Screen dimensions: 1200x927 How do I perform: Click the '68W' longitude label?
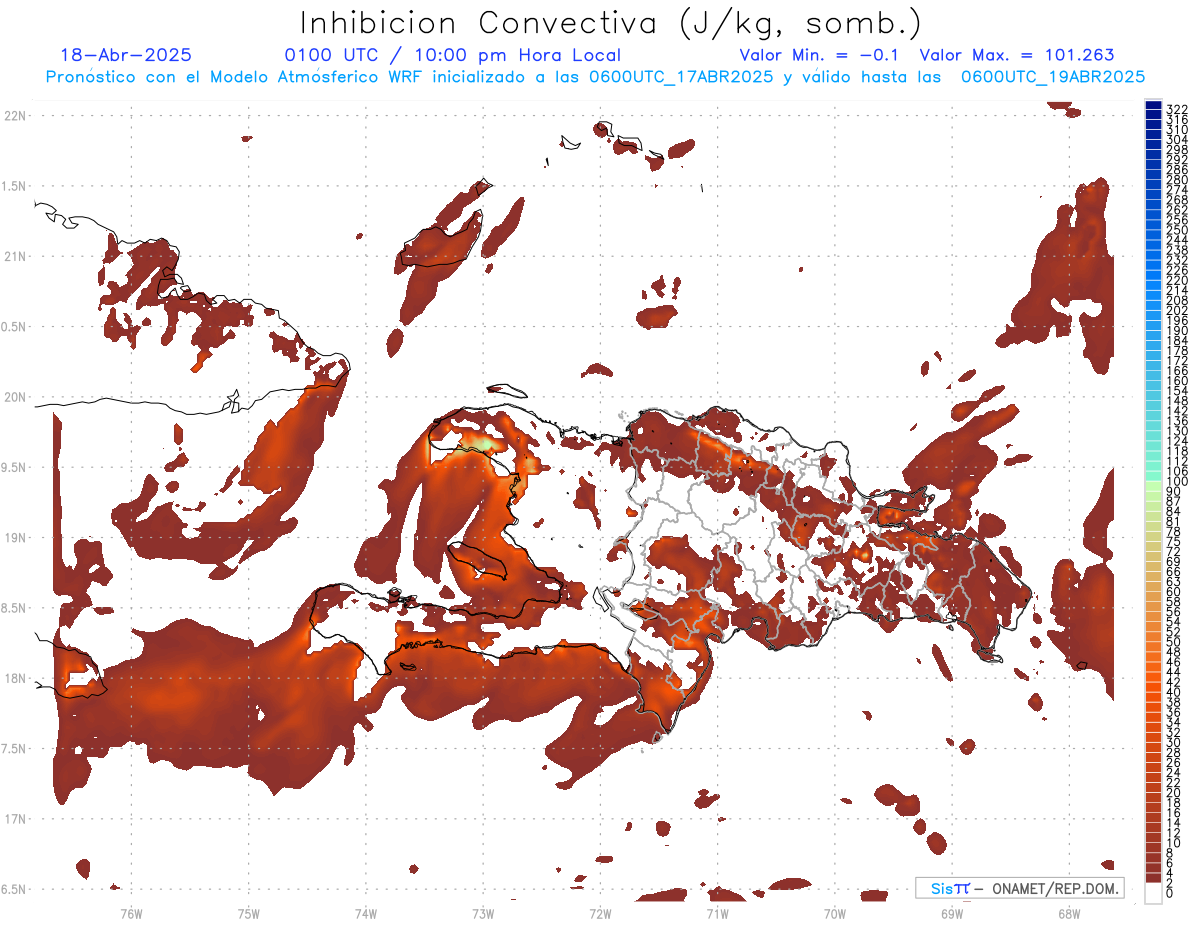1068,913
